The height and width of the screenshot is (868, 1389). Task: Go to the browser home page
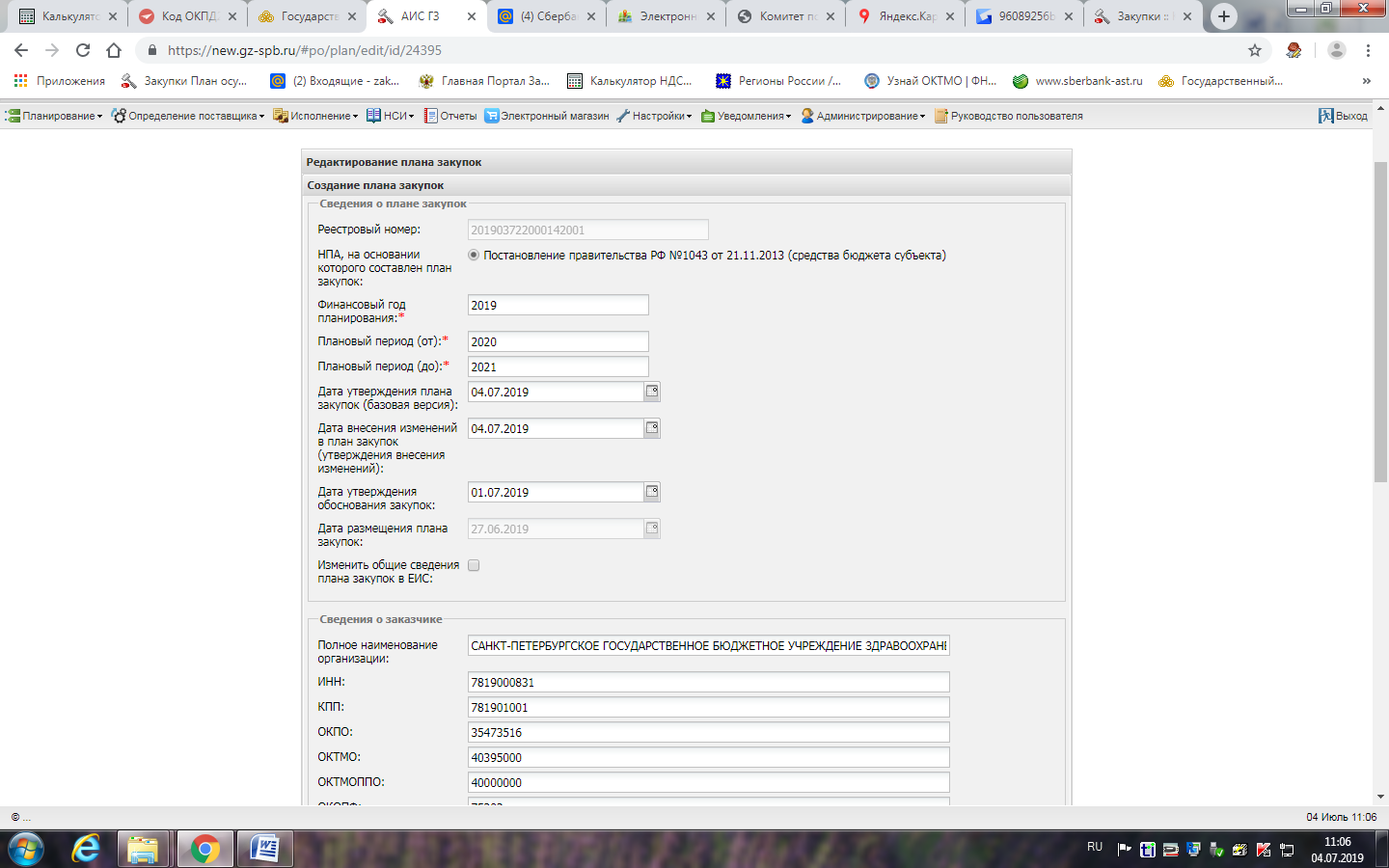pyautogui.click(x=114, y=50)
